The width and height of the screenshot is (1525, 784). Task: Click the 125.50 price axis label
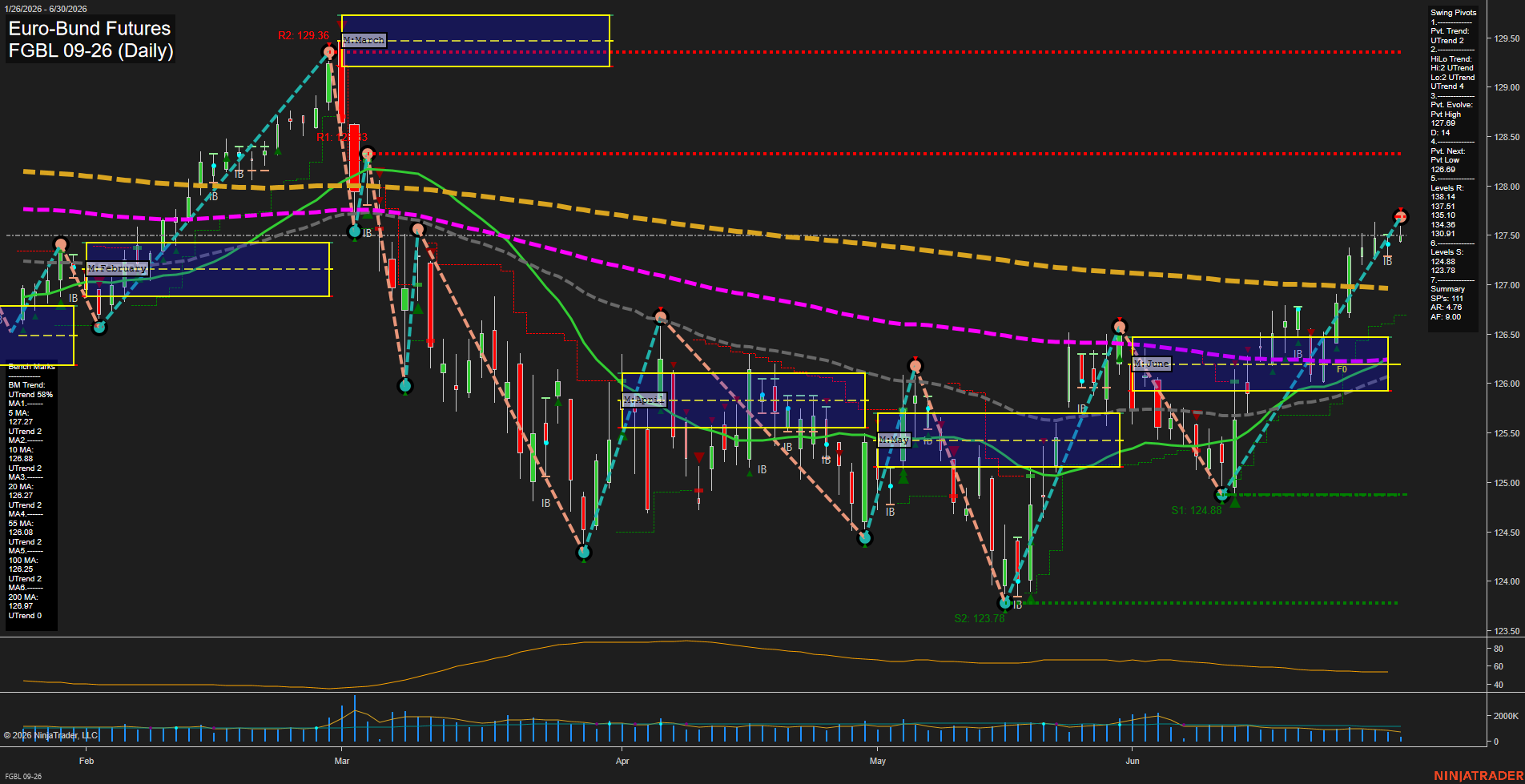pos(1507,433)
